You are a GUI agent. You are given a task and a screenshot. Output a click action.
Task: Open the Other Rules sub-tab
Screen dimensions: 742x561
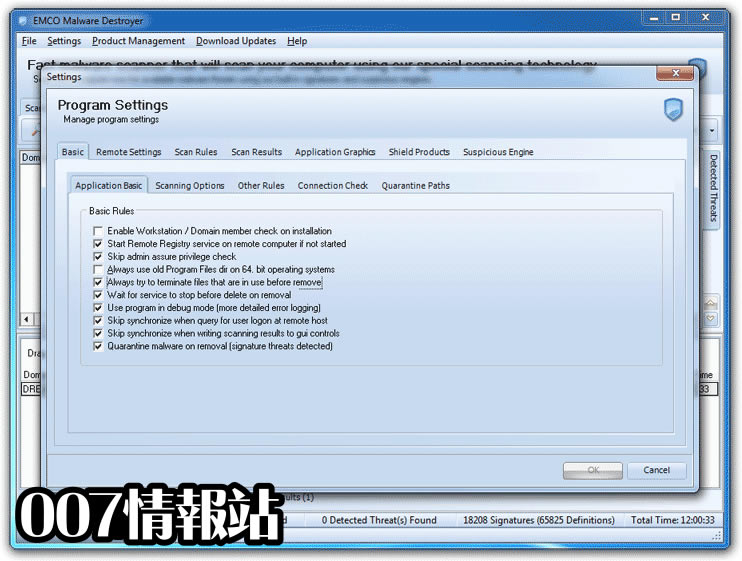261,185
